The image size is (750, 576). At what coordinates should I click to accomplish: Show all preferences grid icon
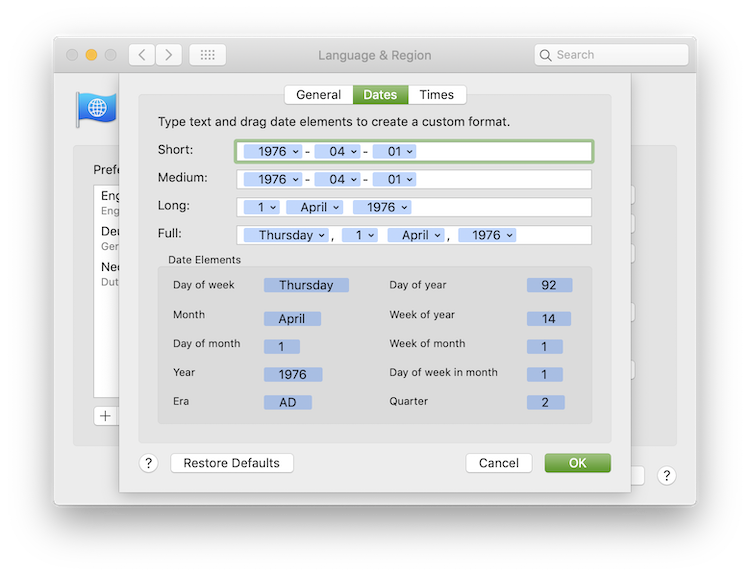pos(208,55)
